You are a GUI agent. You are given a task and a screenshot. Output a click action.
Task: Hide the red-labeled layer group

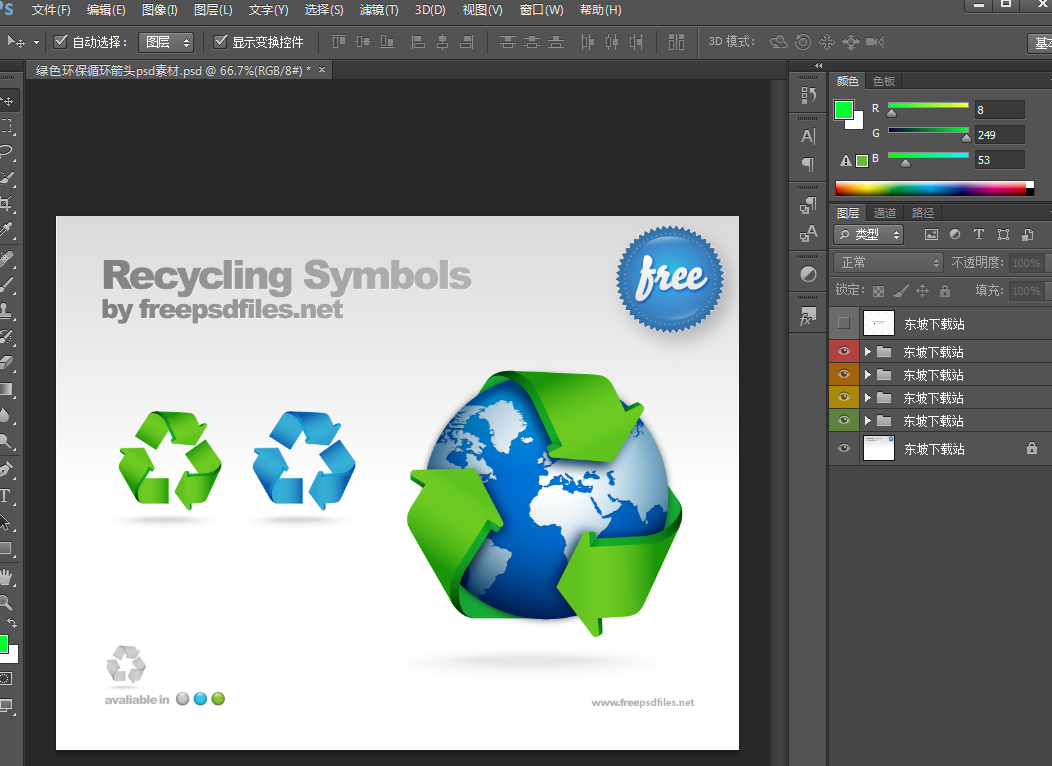tap(843, 352)
